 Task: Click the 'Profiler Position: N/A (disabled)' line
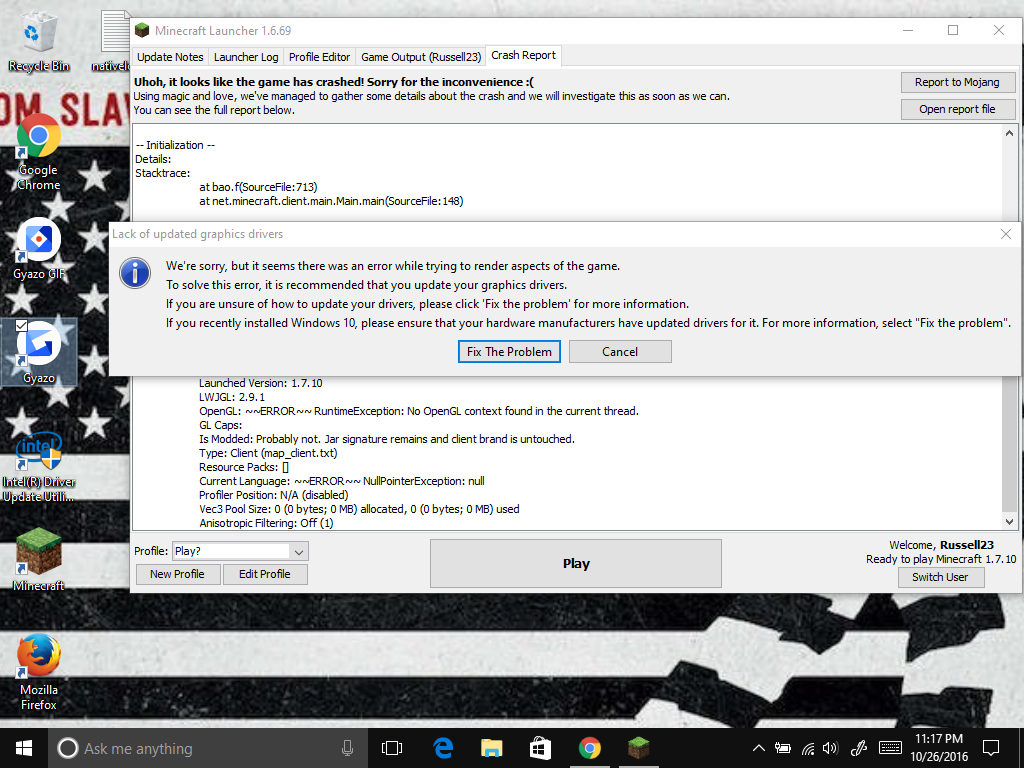(x=274, y=495)
